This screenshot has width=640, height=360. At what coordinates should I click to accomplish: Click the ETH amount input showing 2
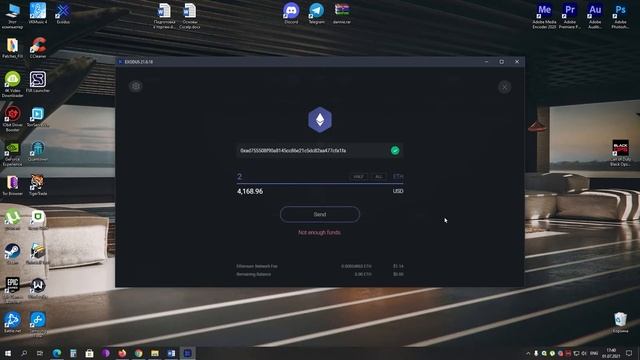pyautogui.click(x=292, y=176)
